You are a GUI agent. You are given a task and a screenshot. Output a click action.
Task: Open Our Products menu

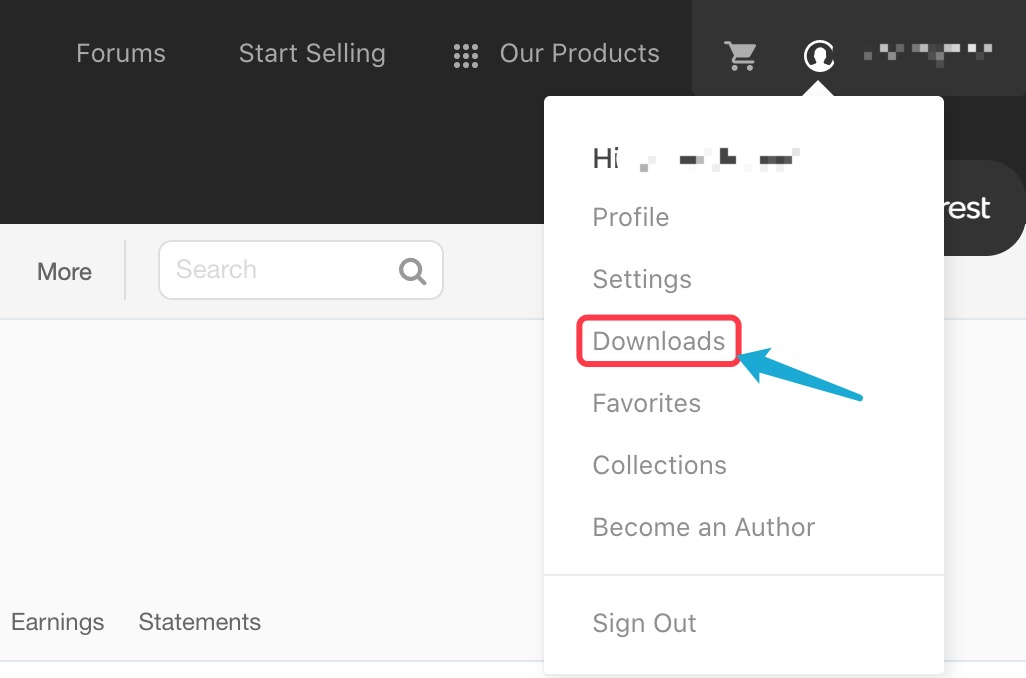point(579,53)
